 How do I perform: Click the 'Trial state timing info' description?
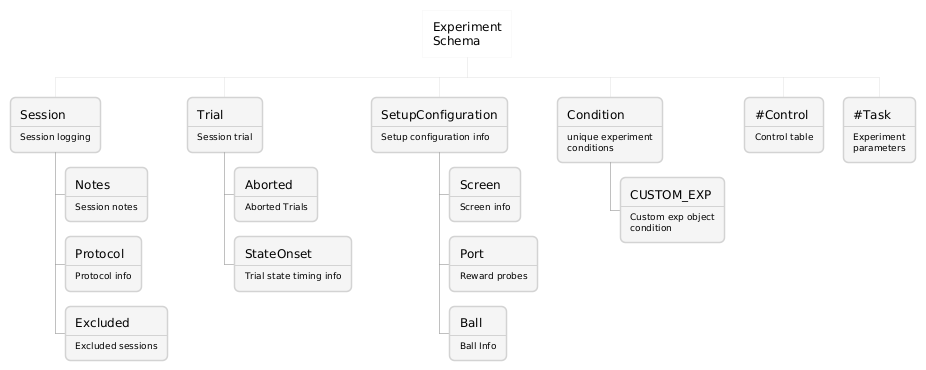pyautogui.click(x=293, y=276)
